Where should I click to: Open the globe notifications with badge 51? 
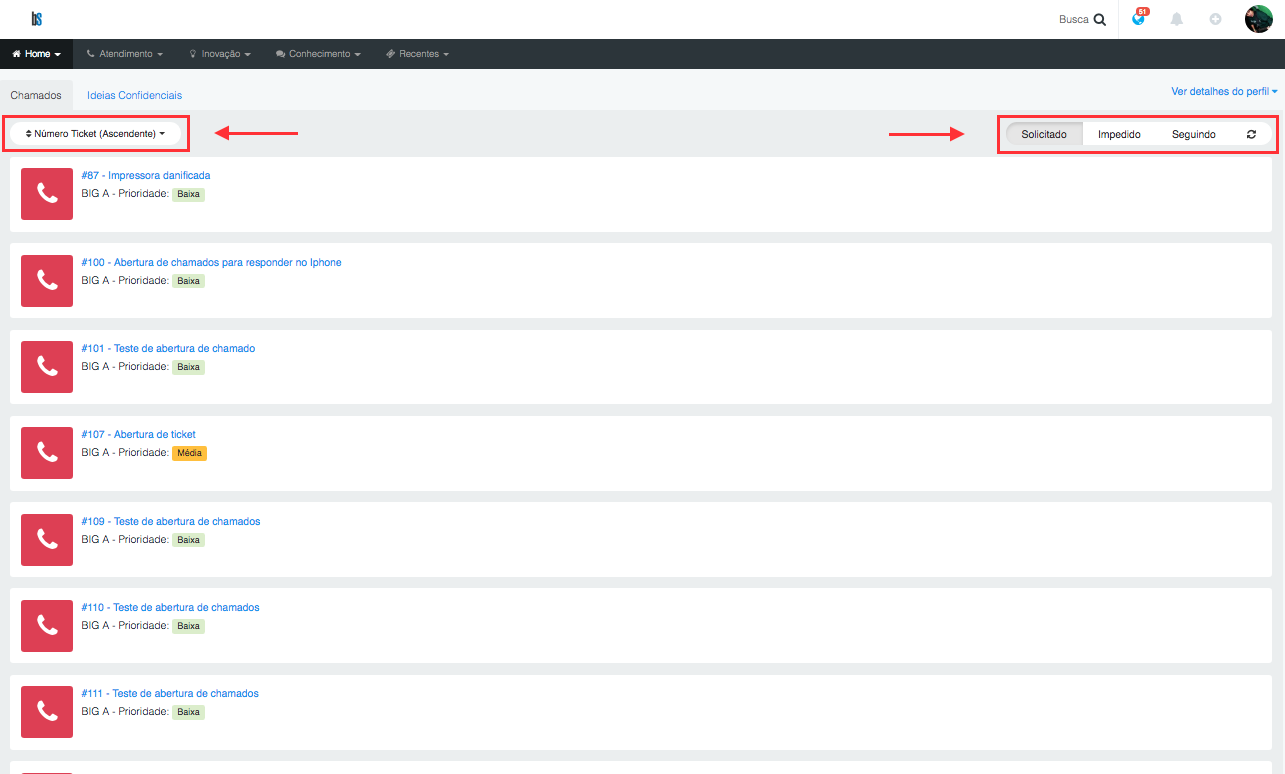pyautogui.click(x=1139, y=18)
